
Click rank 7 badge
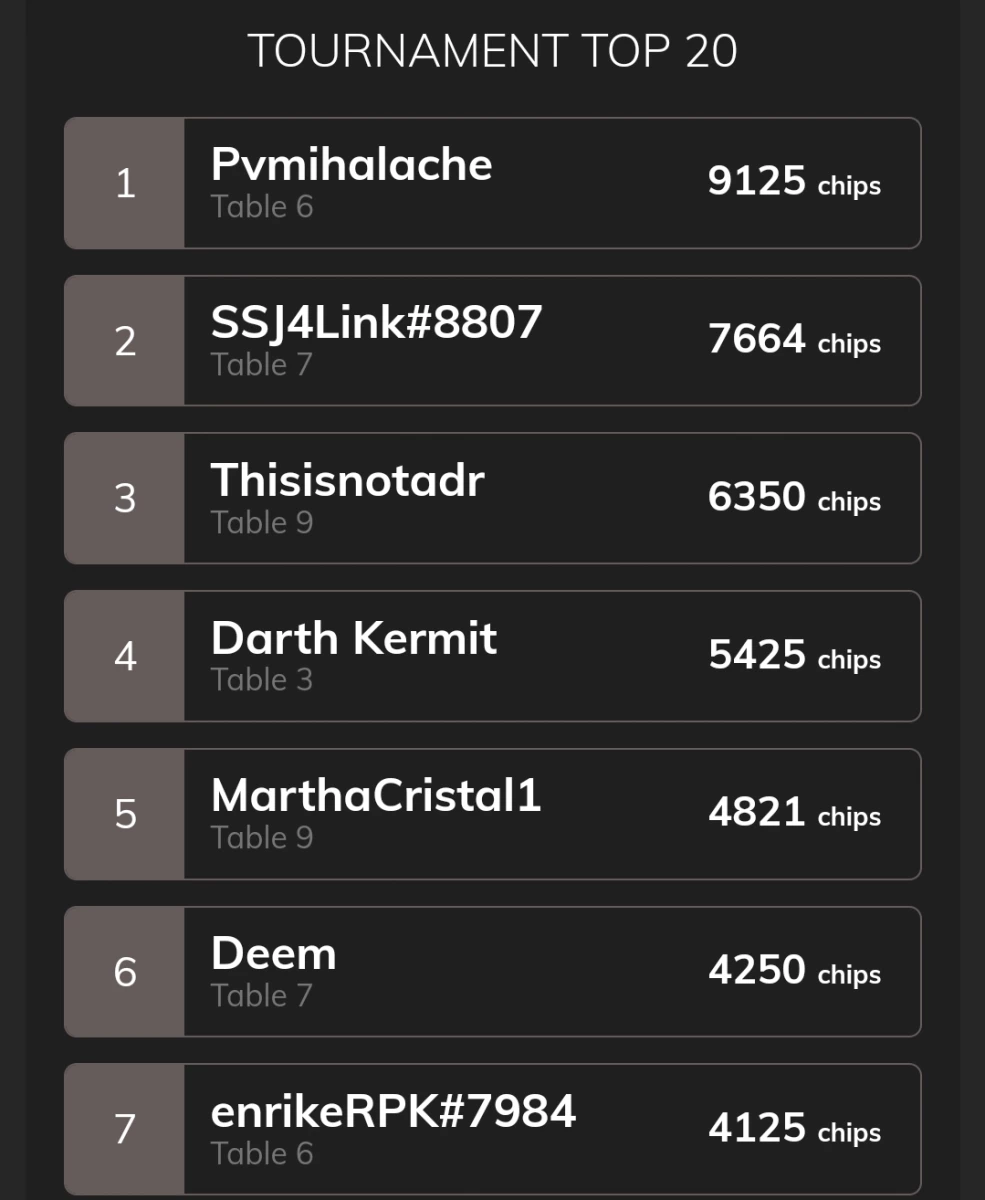[124, 1129]
